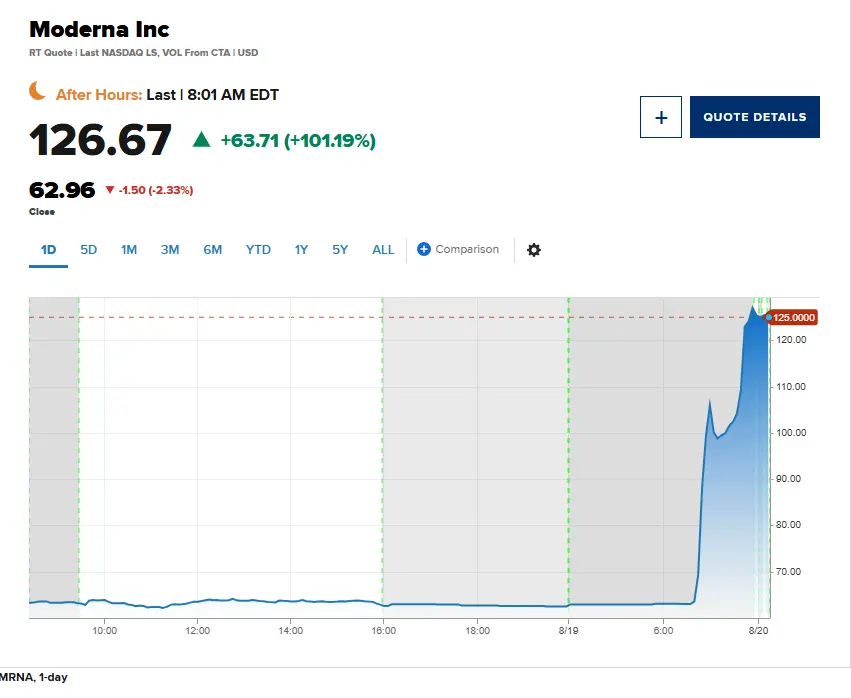
Task: Click the 120.00 y-axis label
Action: [791, 340]
